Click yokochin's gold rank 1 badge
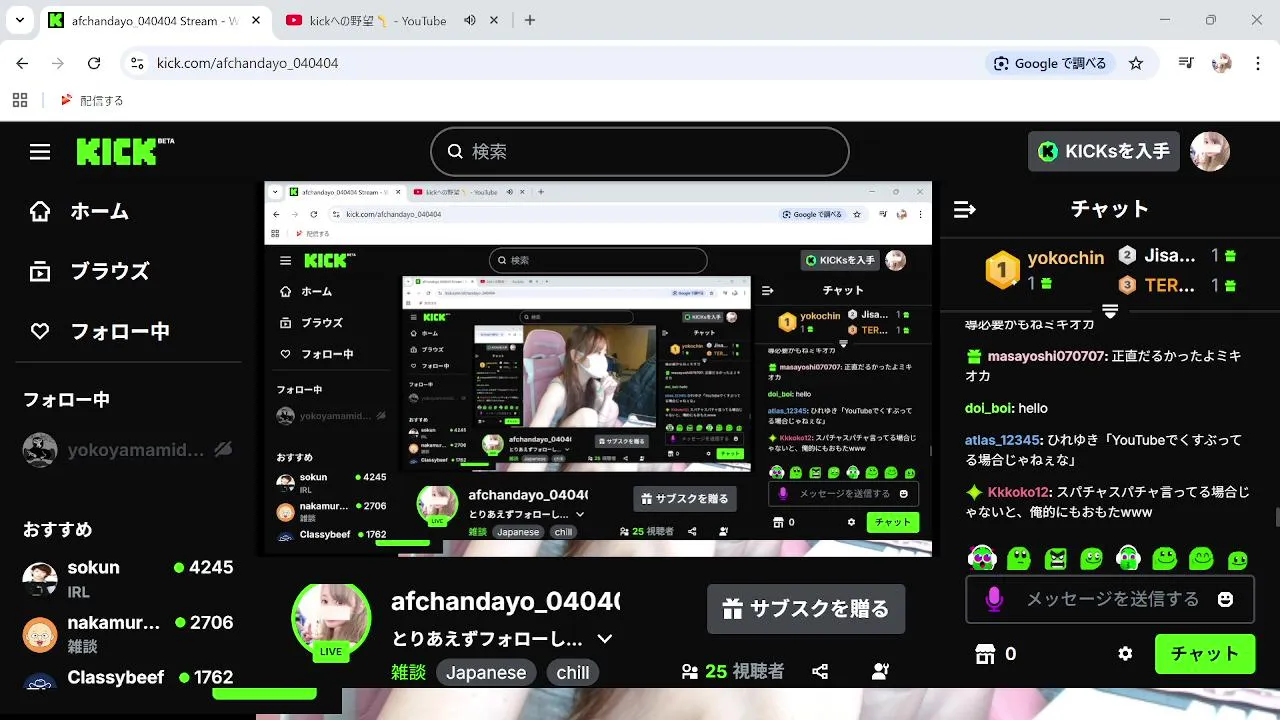This screenshot has width=1280, height=720. [x=1002, y=269]
